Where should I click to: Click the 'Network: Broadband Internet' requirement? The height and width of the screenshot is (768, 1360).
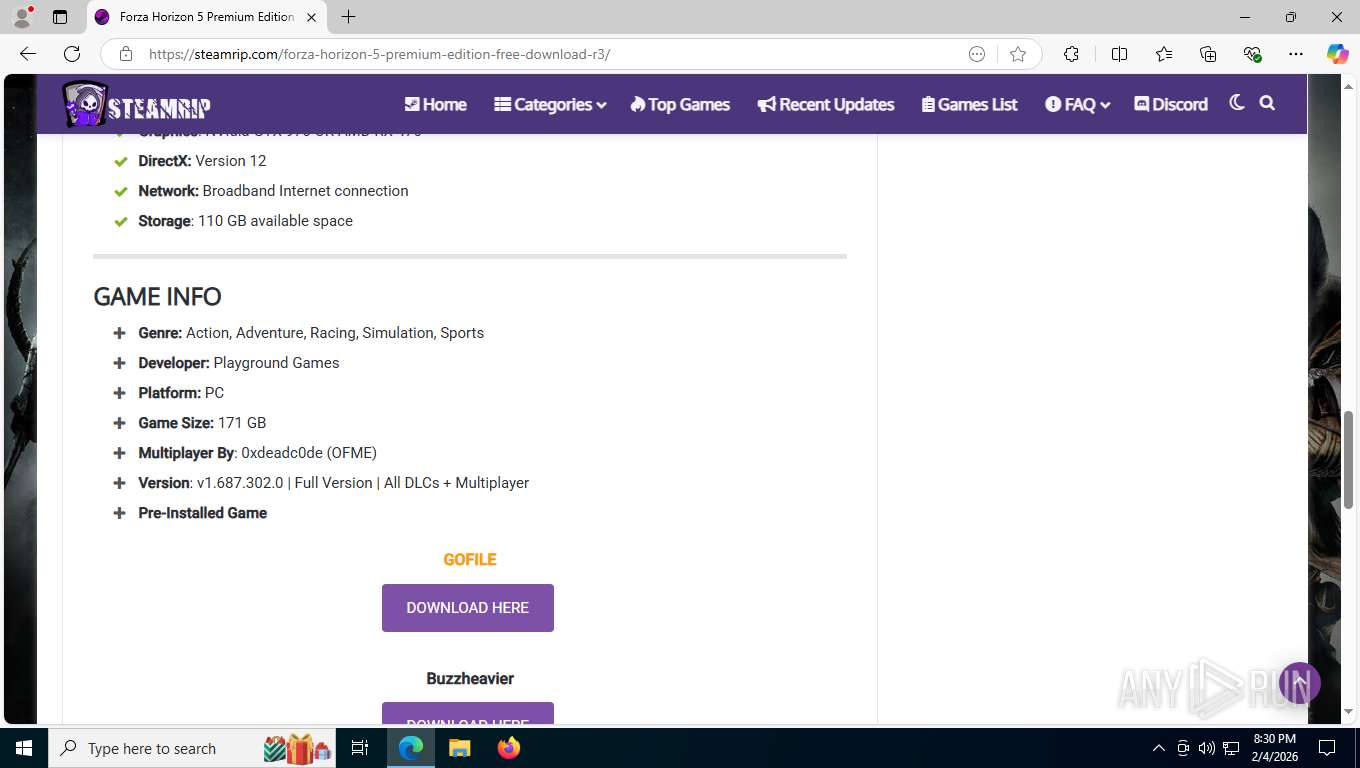tap(273, 191)
